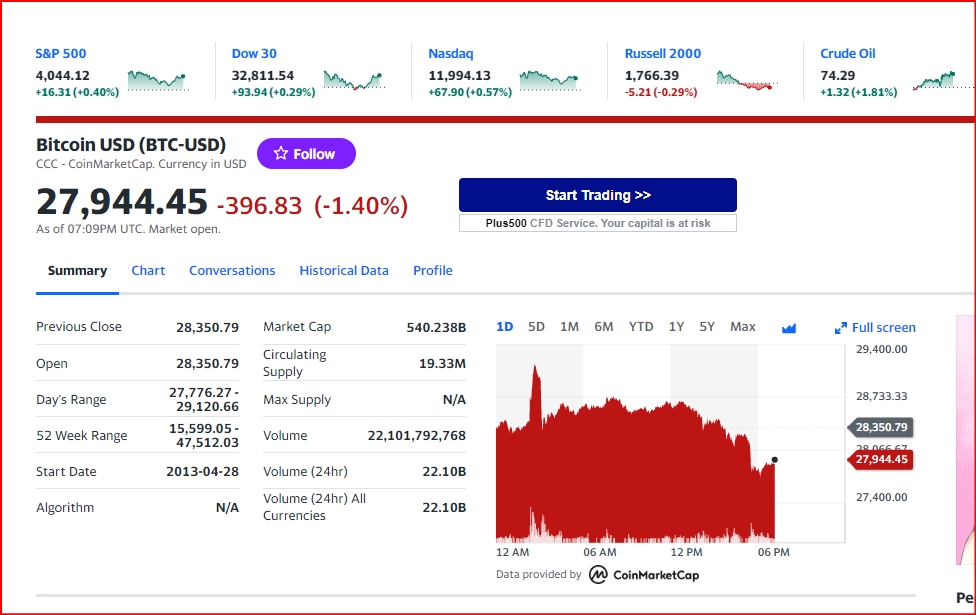Click the Algorithm label
The width and height of the screenshot is (976, 615).
tap(65, 508)
